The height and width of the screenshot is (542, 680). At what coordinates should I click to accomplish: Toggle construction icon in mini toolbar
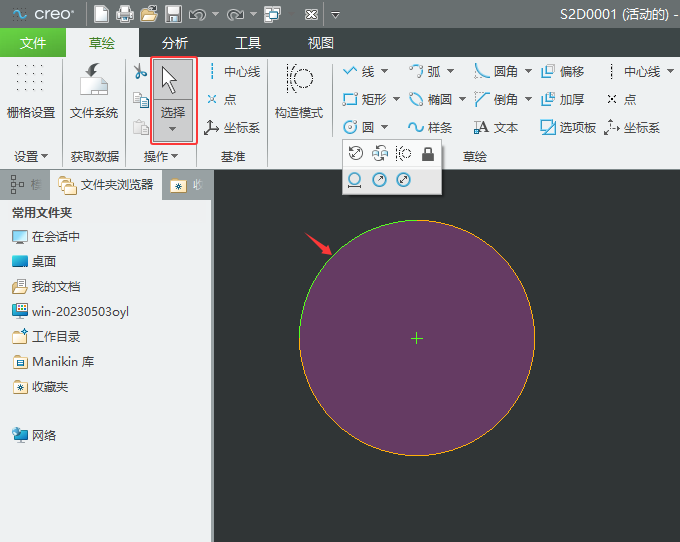click(x=403, y=153)
